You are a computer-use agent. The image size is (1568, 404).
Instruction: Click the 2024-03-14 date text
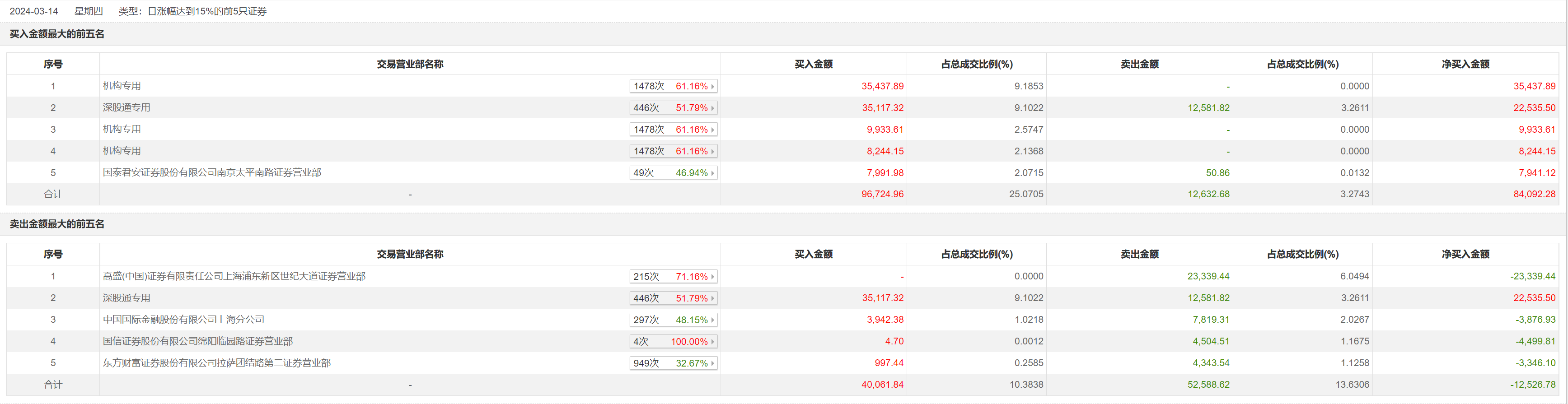point(34,12)
